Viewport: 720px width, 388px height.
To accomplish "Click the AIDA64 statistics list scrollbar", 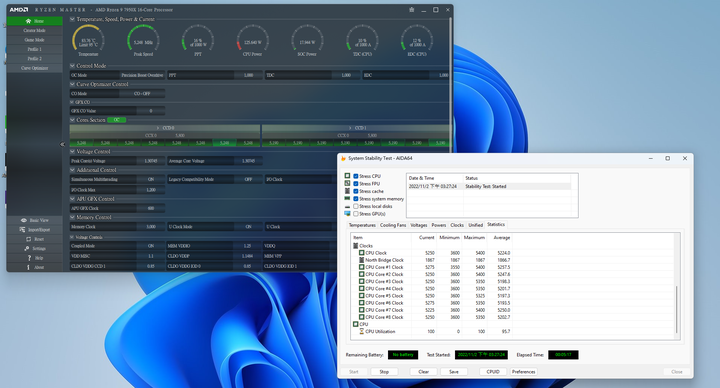I will point(676,309).
